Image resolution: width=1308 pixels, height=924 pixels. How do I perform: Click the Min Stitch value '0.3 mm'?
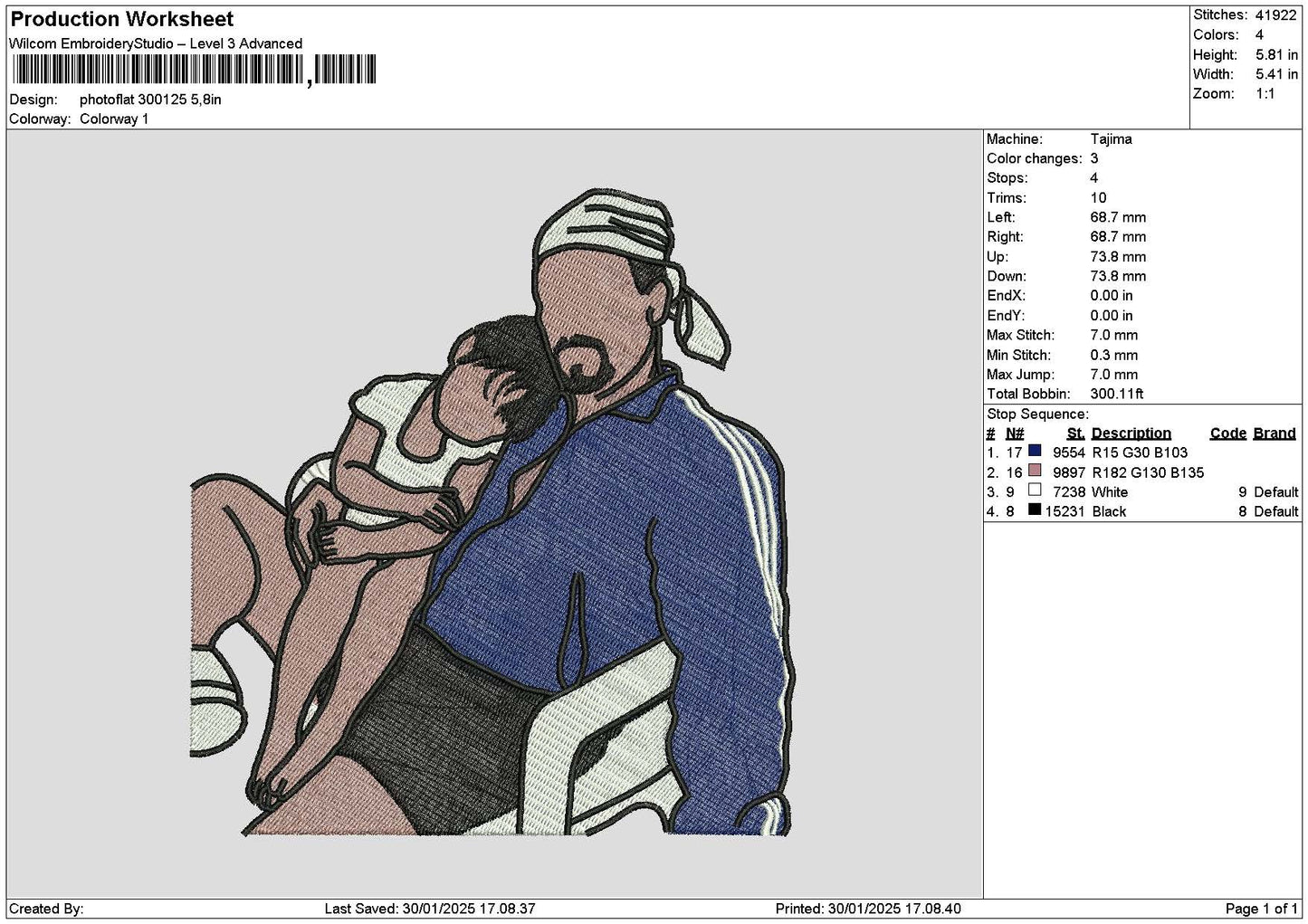[x=1114, y=356]
